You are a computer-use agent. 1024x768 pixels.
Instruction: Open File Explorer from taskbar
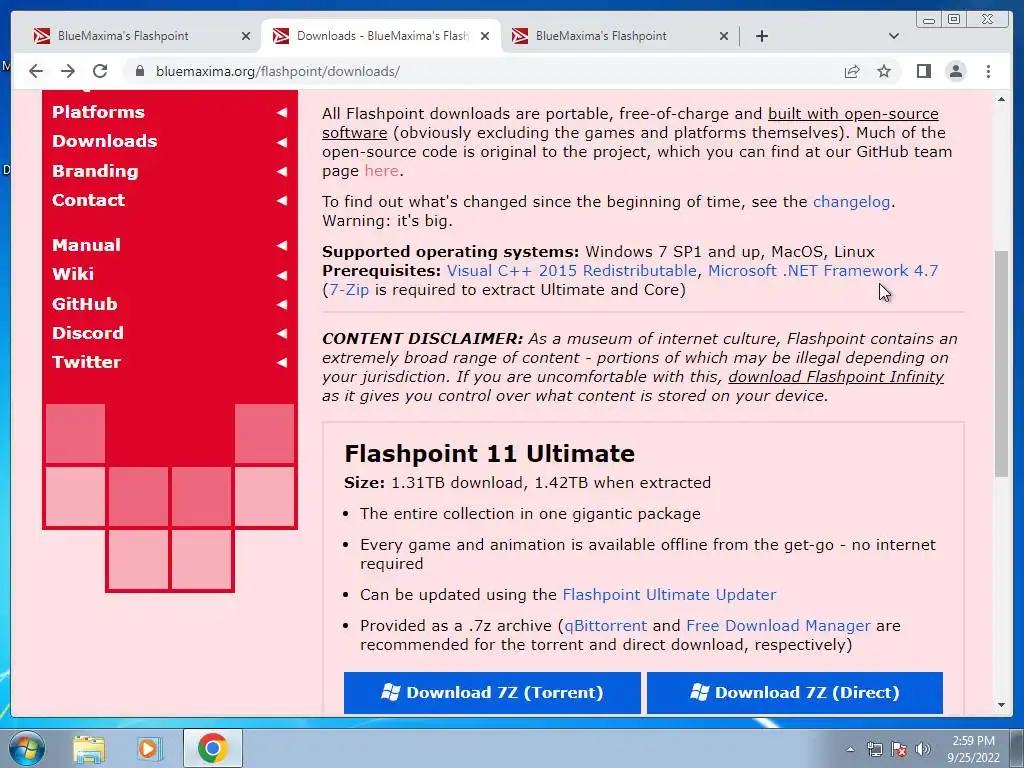point(89,748)
